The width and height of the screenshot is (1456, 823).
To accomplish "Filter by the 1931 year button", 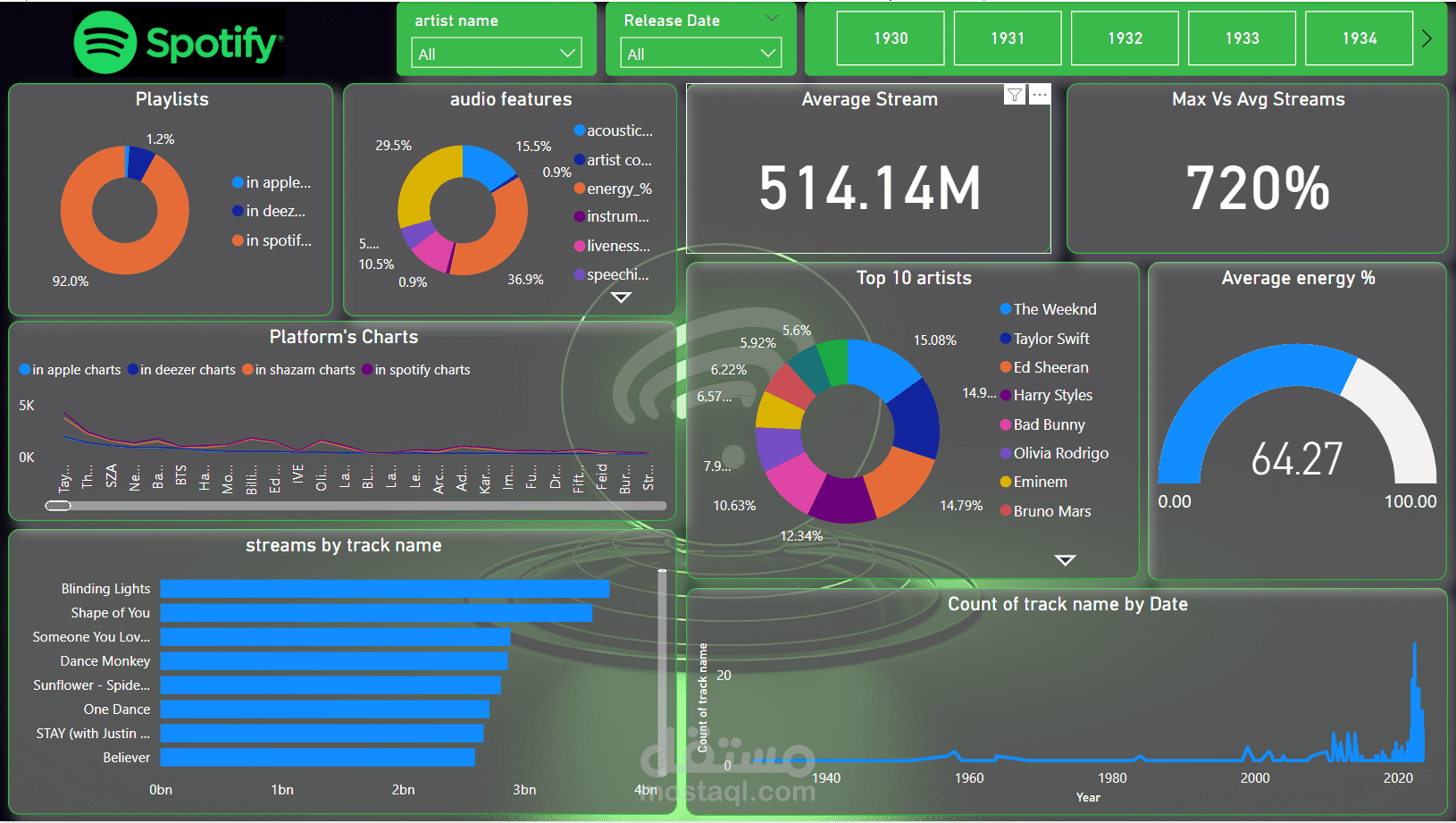I will coord(1008,38).
